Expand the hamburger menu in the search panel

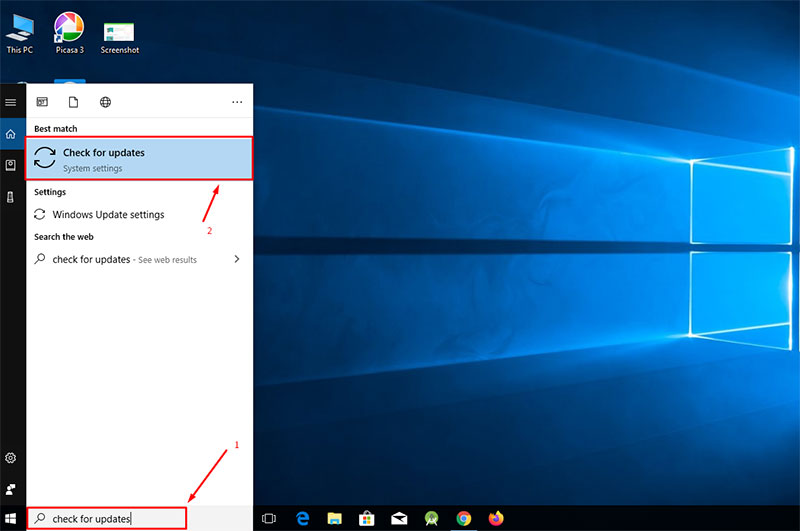[10, 102]
